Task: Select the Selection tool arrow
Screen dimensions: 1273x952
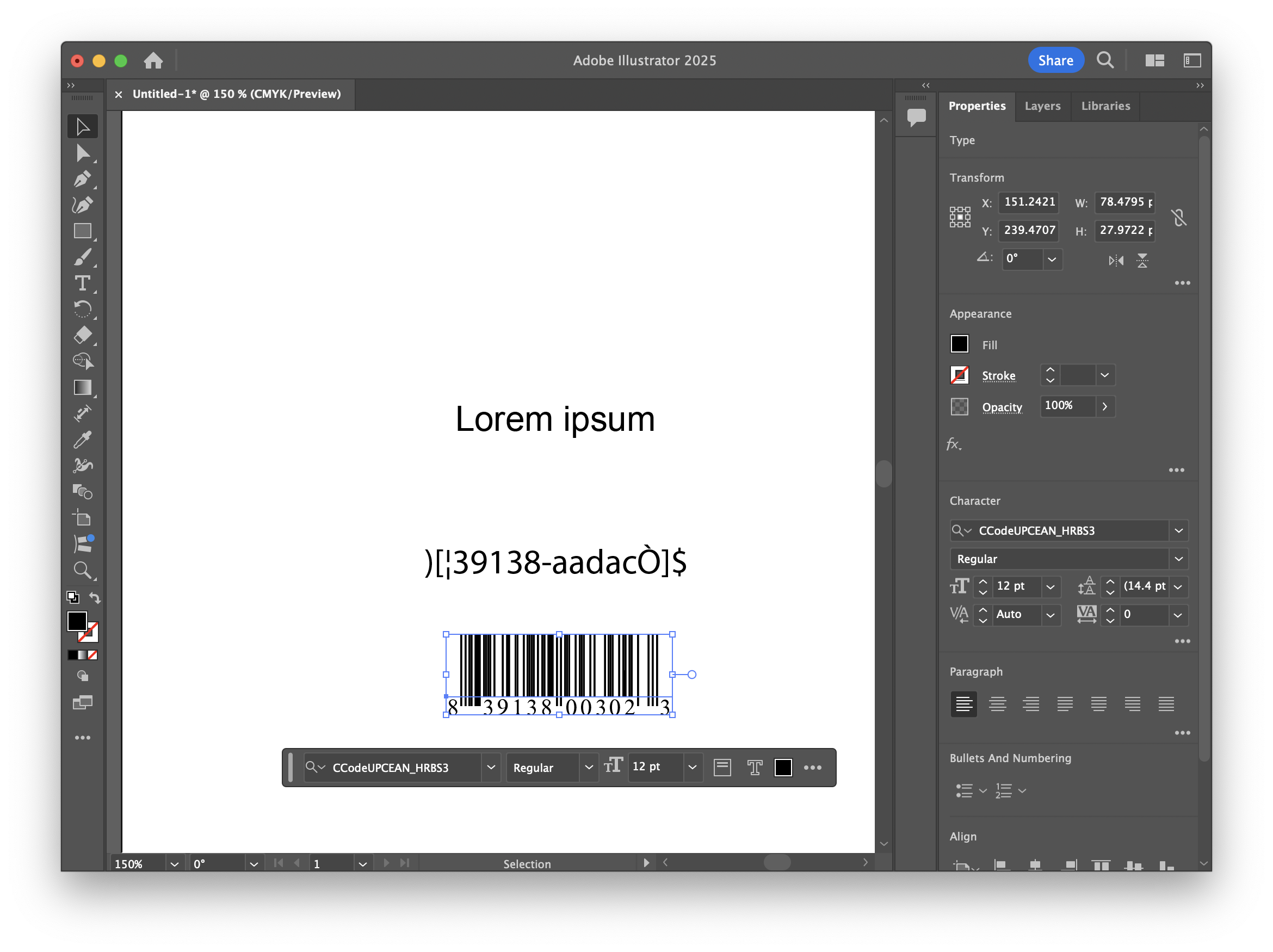Action: click(x=82, y=127)
